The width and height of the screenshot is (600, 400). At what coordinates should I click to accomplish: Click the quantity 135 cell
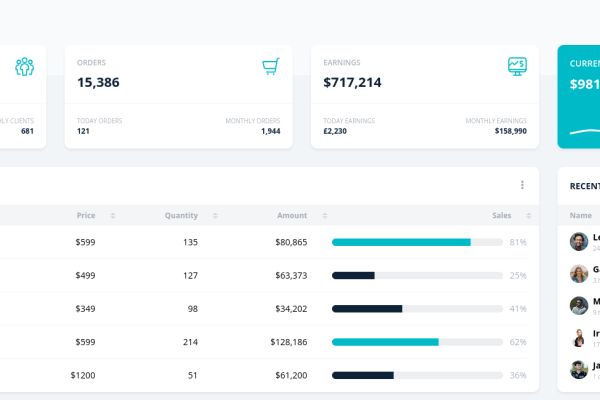click(x=191, y=242)
